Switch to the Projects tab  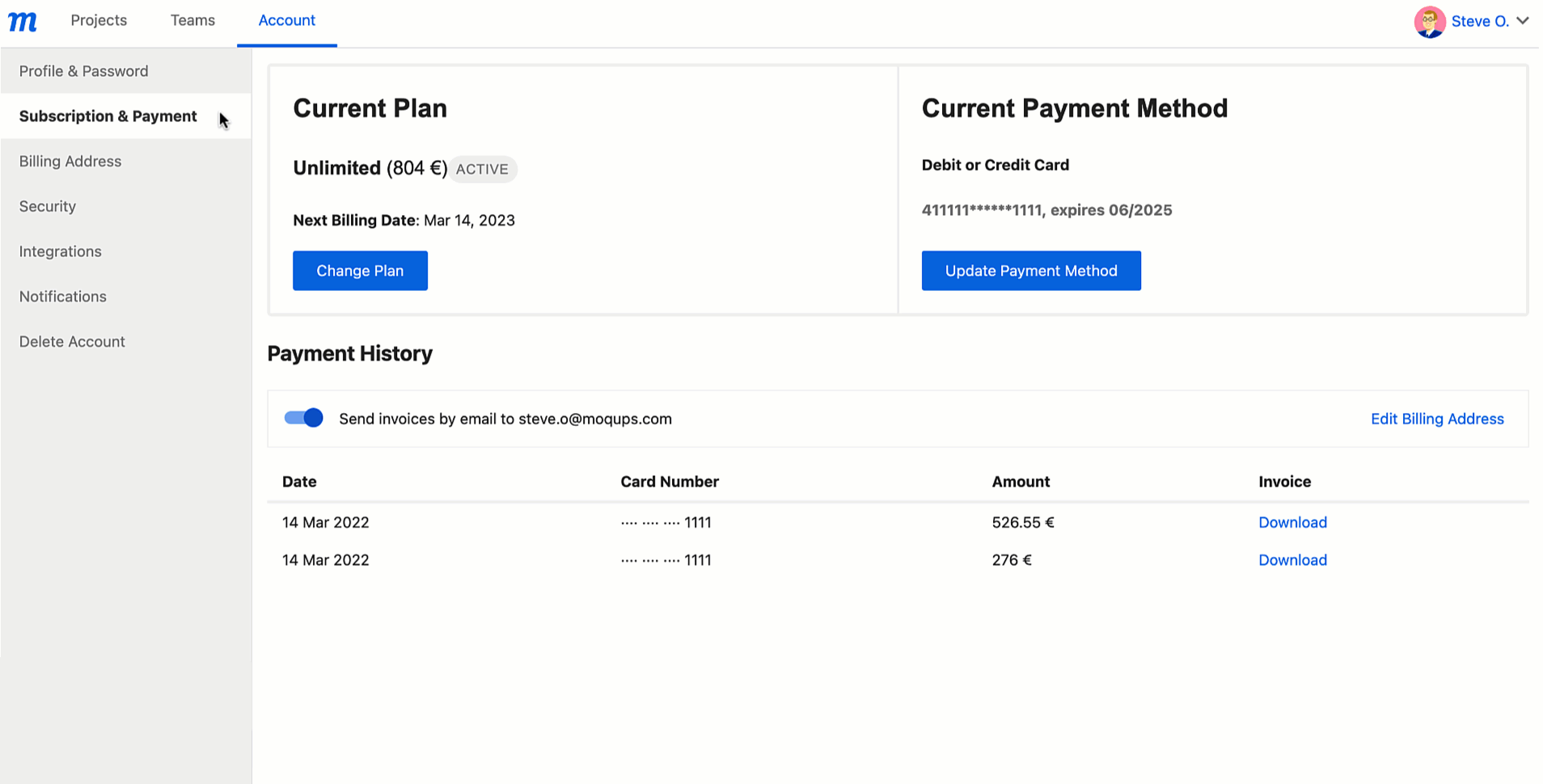click(98, 20)
